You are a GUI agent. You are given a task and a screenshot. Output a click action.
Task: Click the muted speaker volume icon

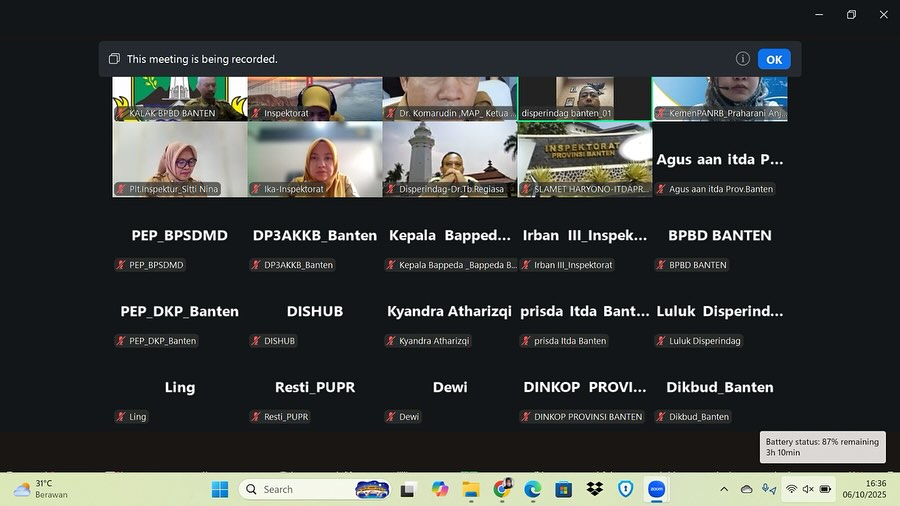808,489
